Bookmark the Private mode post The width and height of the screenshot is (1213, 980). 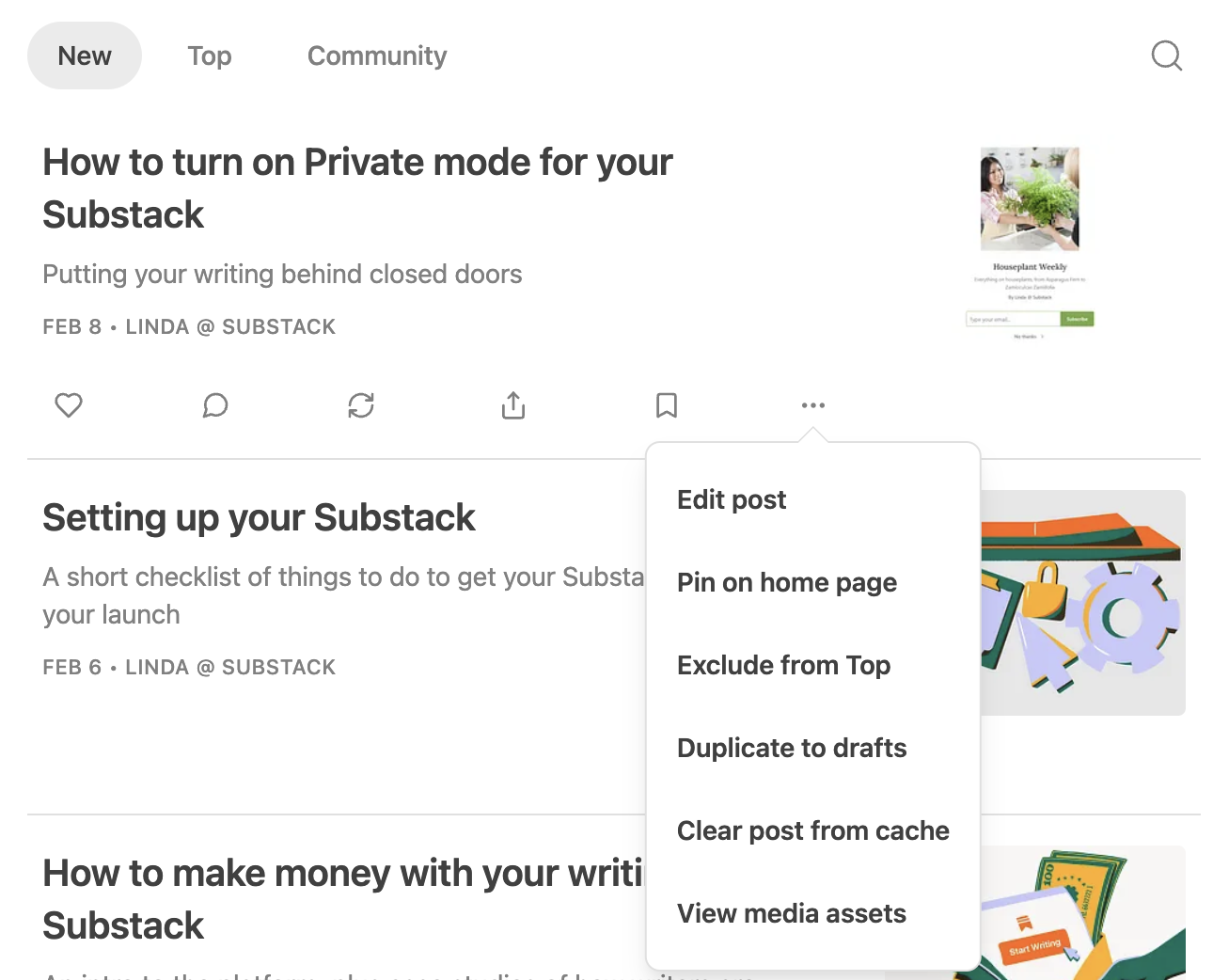(x=667, y=405)
